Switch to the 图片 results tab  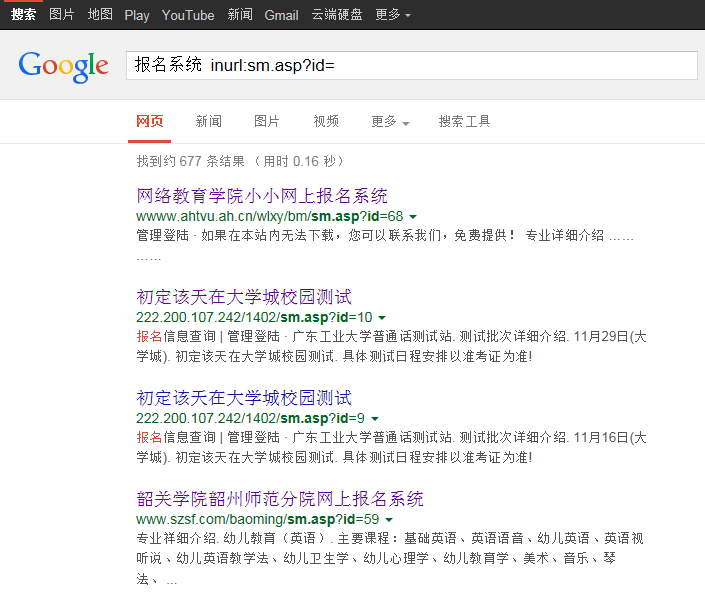click(267, 121)
